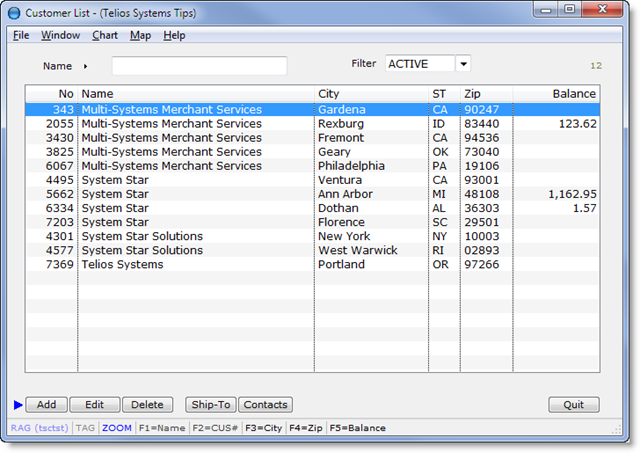The image size is (640, 453).
Task: Click the blue arrow beside the Add button
Action: point(18,405)
